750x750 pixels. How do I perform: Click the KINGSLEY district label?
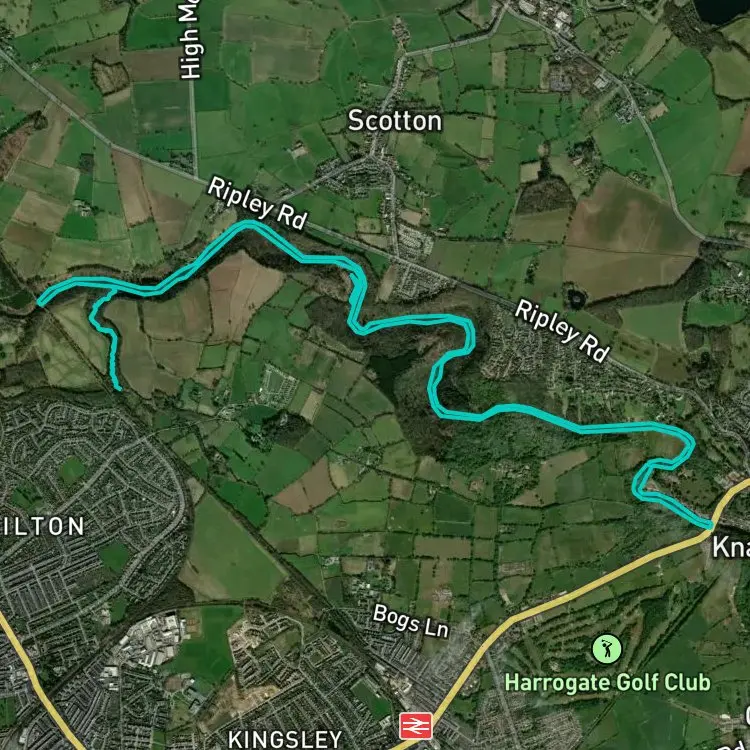pyautogui.click(x=285, y=739)
